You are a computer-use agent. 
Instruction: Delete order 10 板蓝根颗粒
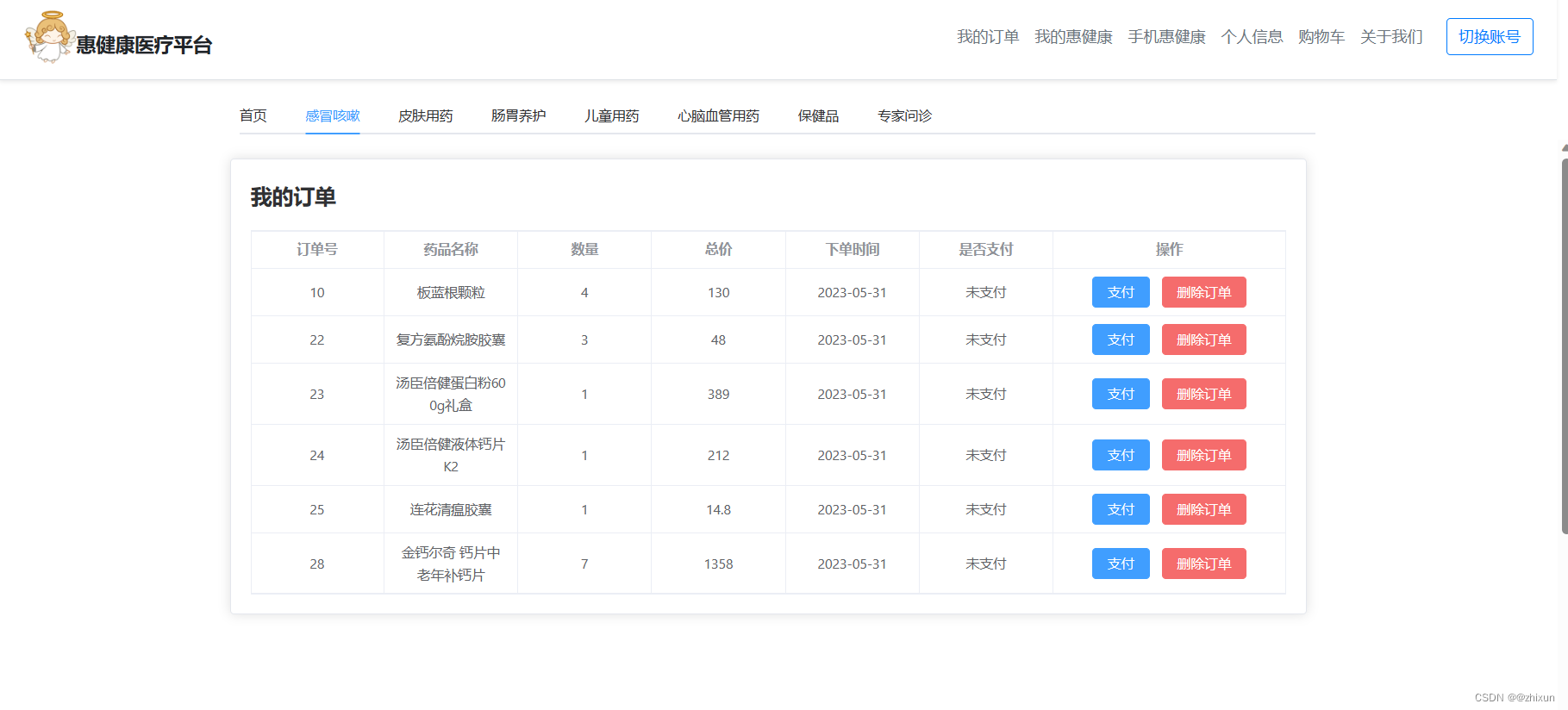point(1204,292)
